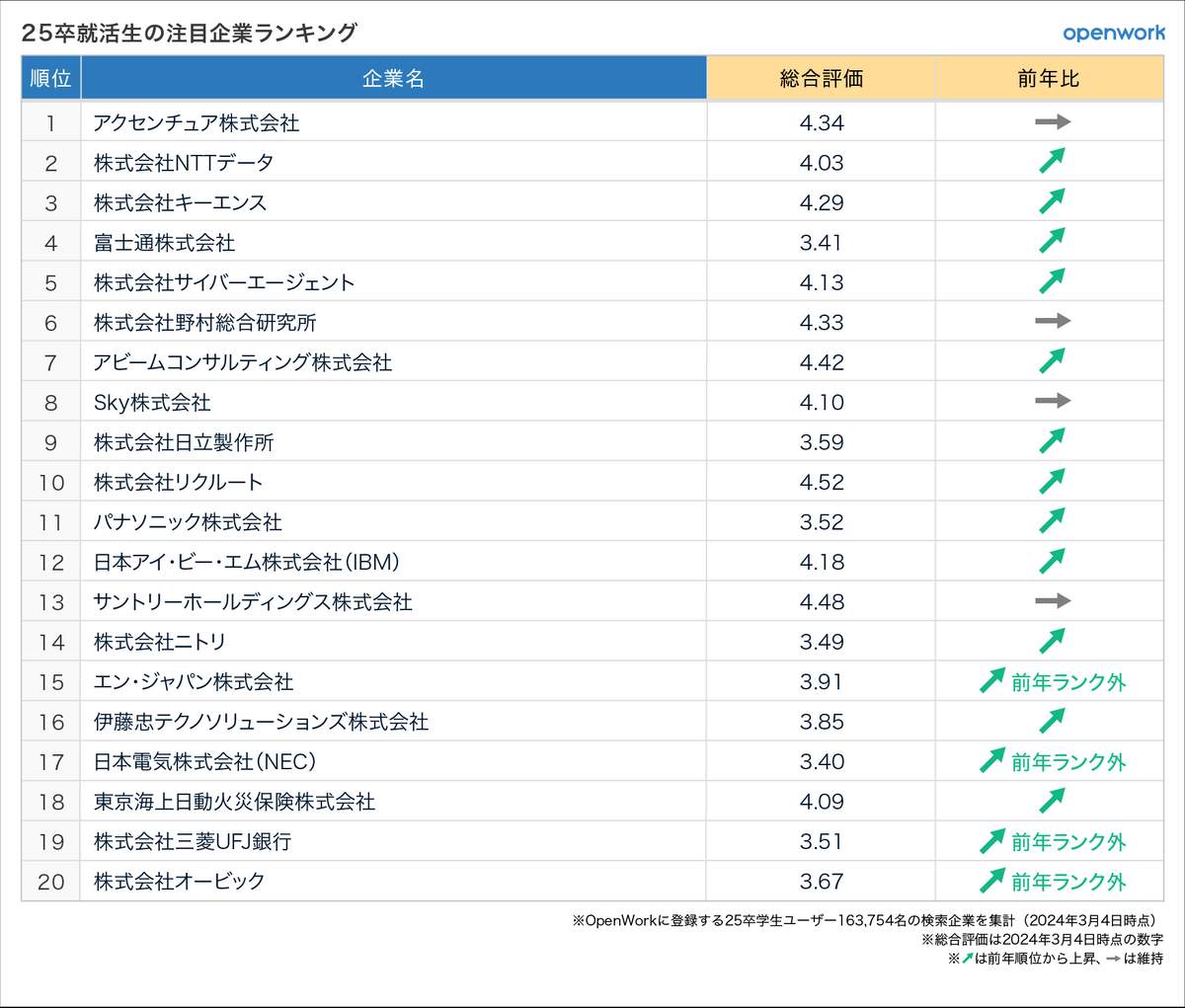Viewport: 1185px width, 1008px height.
Task: Select the 前年比 column header
Action: coord(1049,79)
